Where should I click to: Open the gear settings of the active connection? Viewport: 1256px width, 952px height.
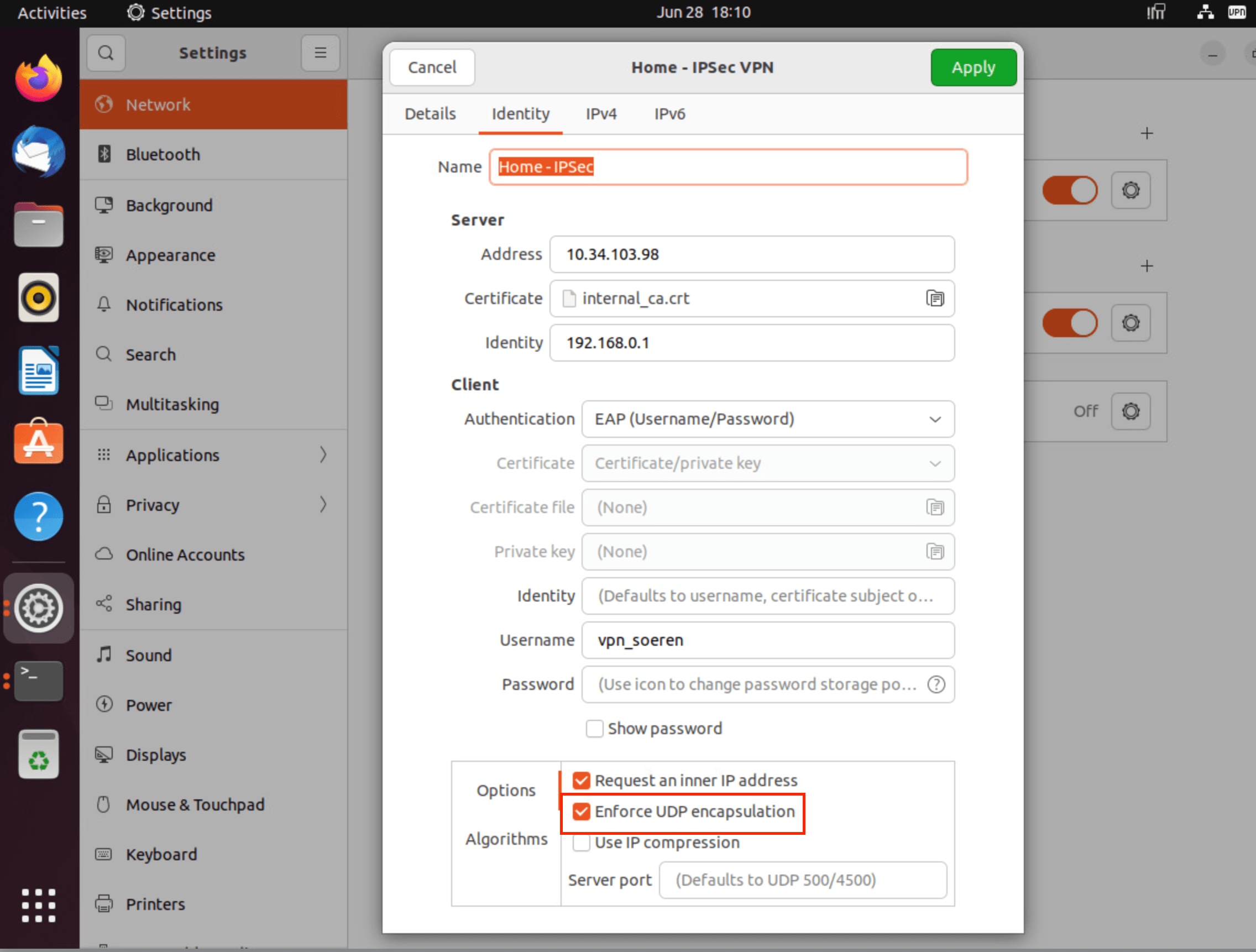(1131, 191)
